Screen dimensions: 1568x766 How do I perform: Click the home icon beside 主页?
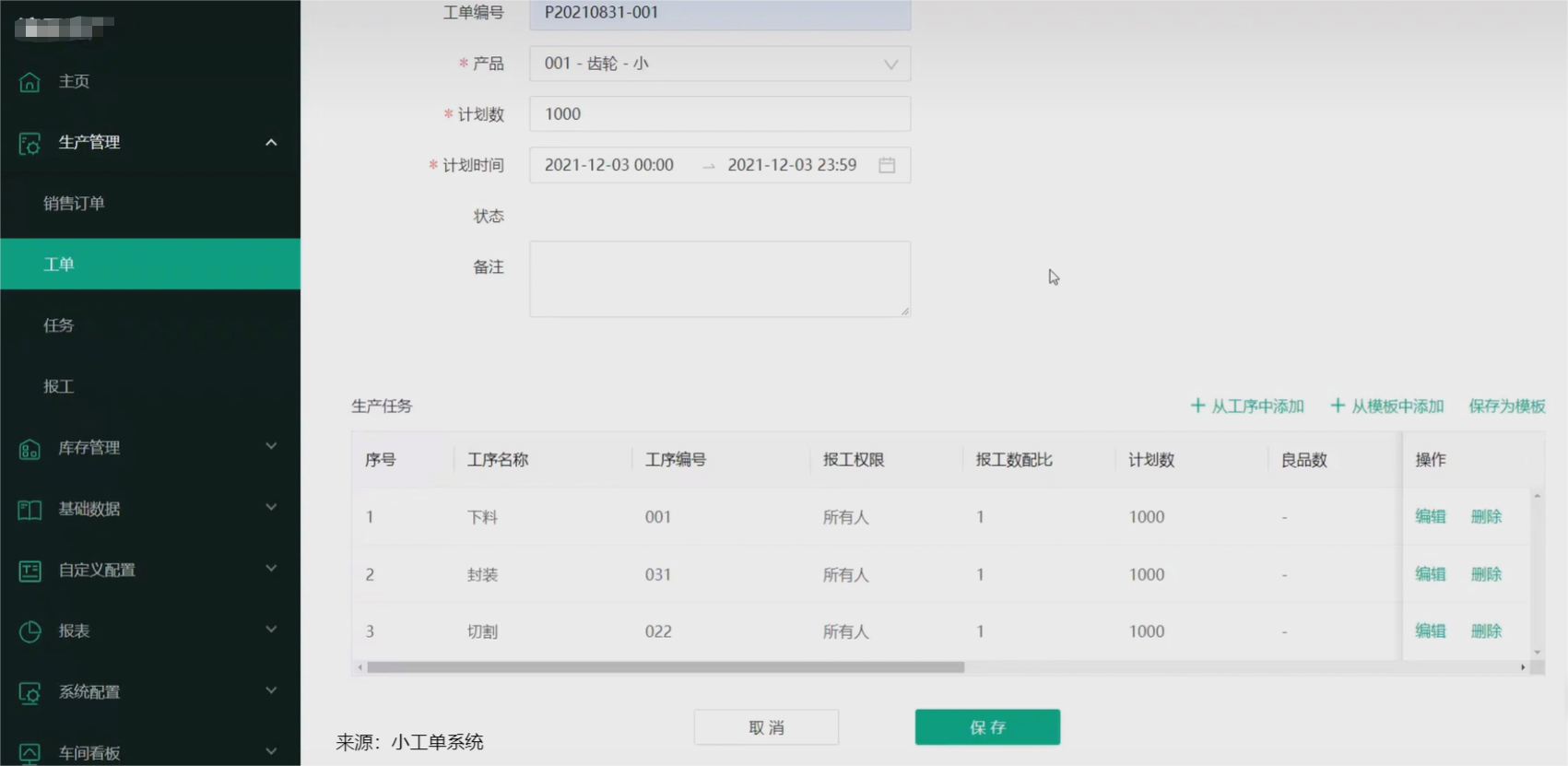pos(29,82)
